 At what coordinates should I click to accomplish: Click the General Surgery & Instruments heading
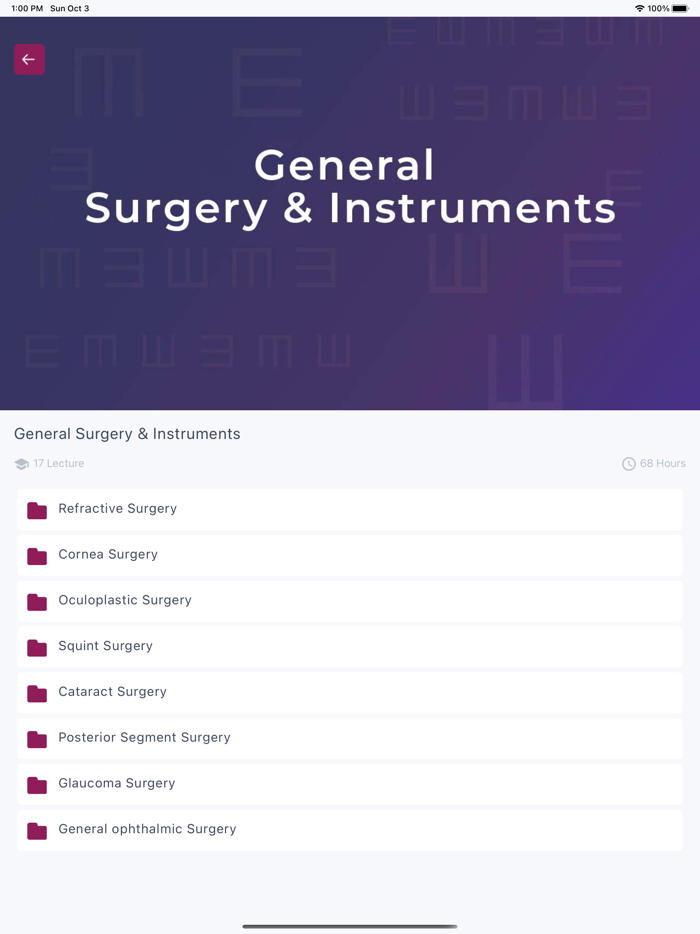[127, 434]
